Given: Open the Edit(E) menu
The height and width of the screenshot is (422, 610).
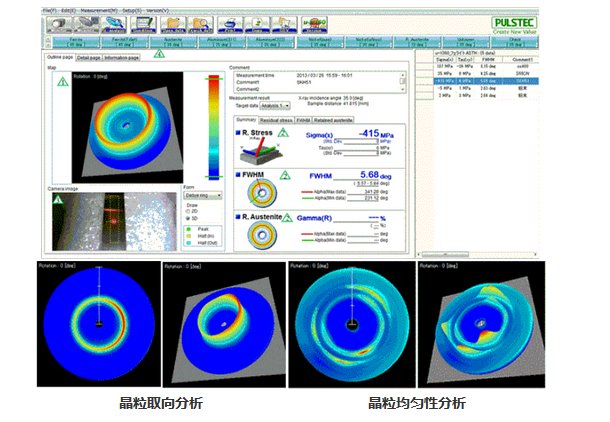Looking at the screenshot, I should pyautogui.click(x=68, y=11).
